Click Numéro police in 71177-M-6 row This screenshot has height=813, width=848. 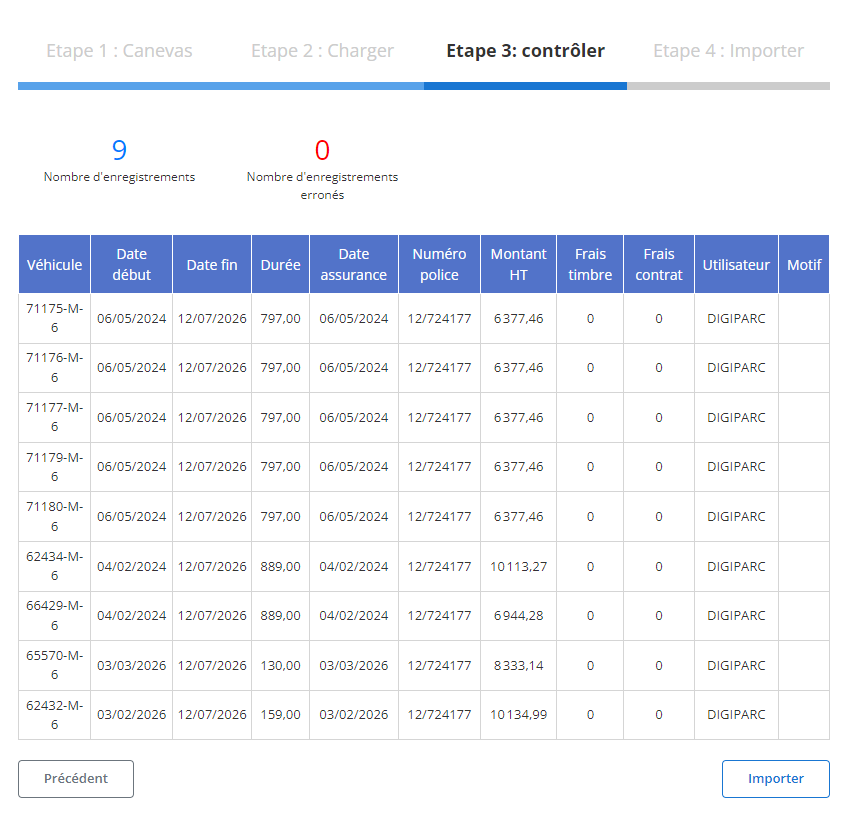tap(439, 418)
